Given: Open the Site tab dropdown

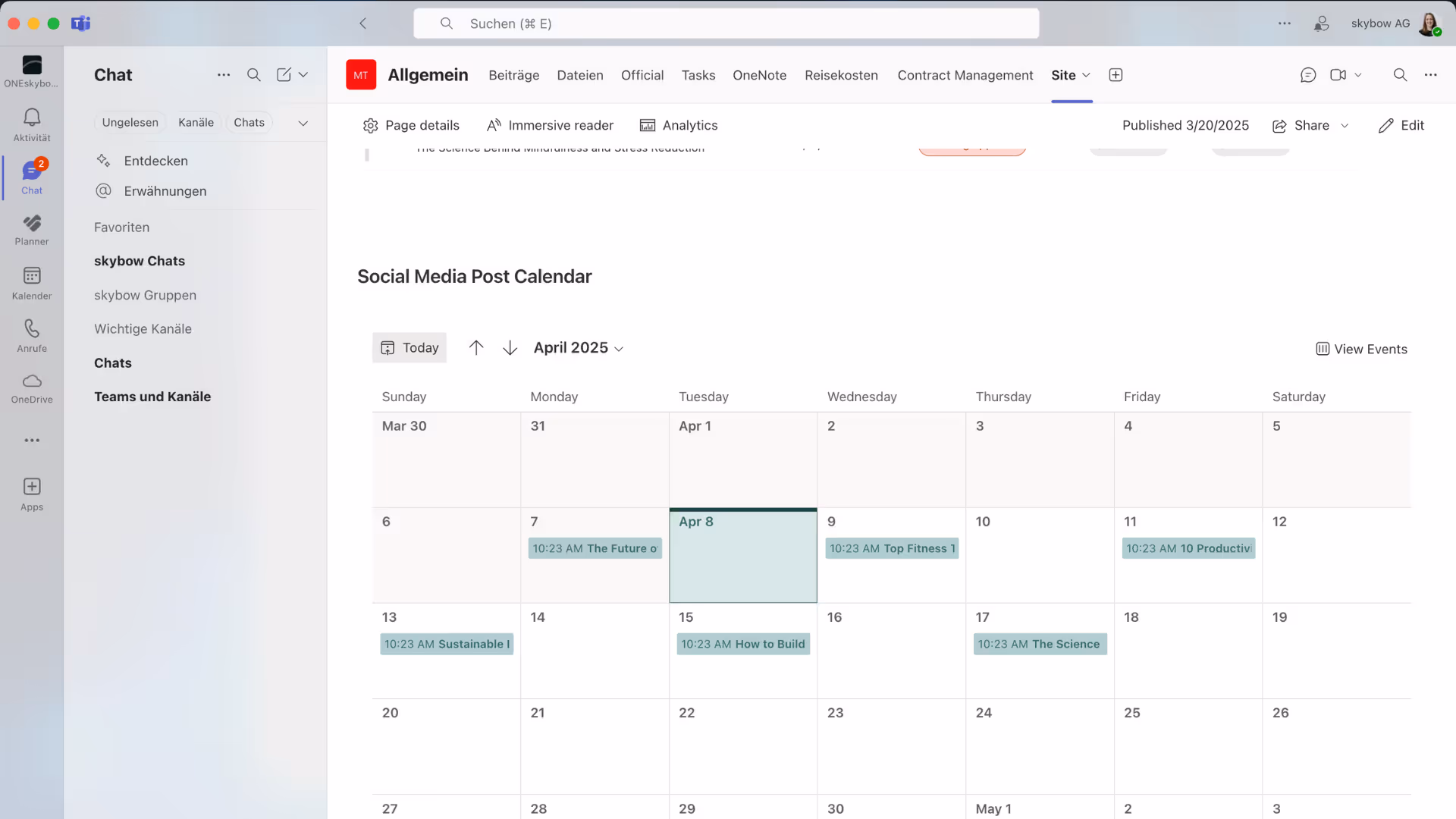Looking at the screenshot, I should pos(1086,75).
